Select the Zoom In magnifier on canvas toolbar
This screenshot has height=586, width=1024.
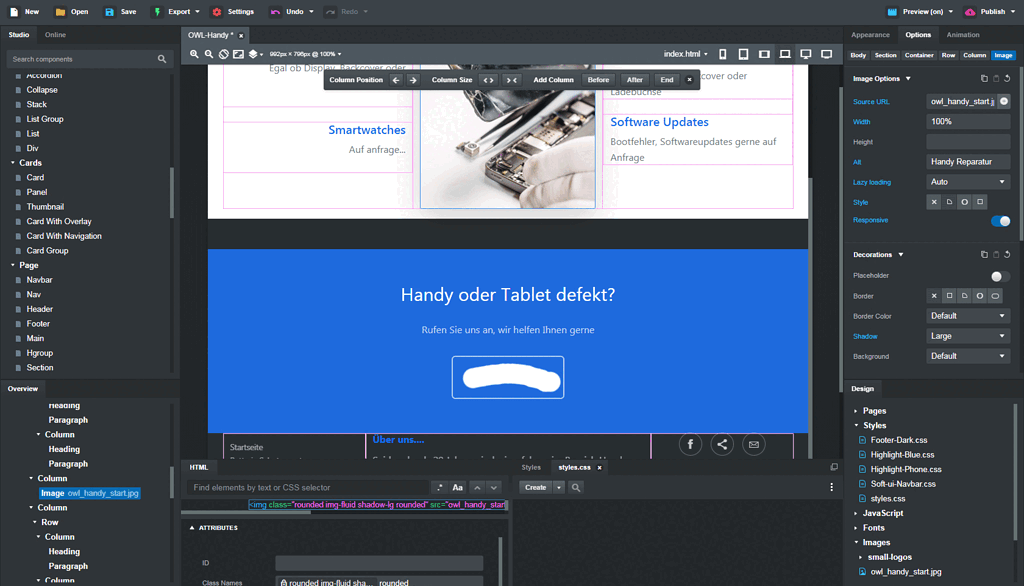[196, 54]
